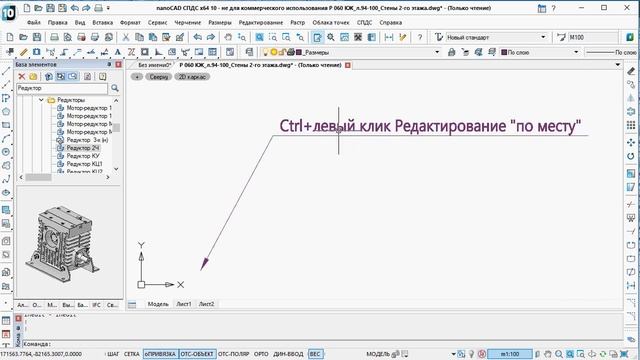Click the plus viewport control button
This screenshot has height=360, width=640.
point(137,77)
